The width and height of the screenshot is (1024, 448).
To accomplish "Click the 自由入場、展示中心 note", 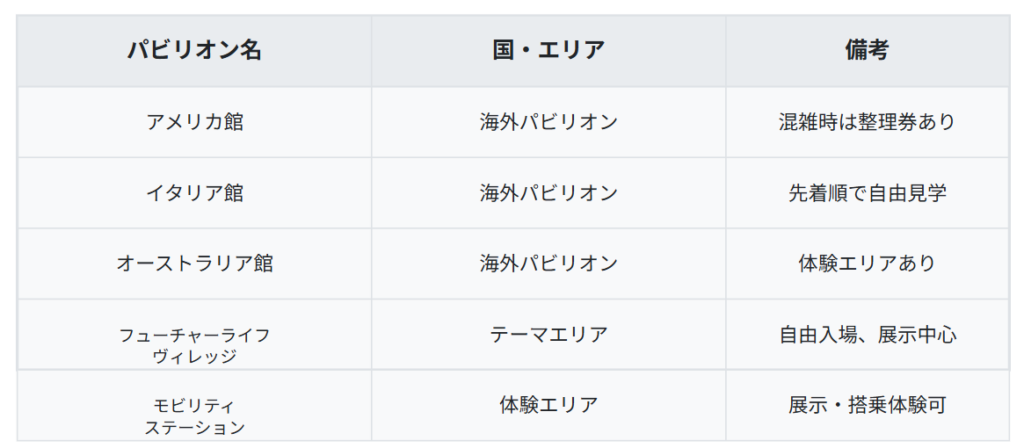I will (x=867, y=335).
